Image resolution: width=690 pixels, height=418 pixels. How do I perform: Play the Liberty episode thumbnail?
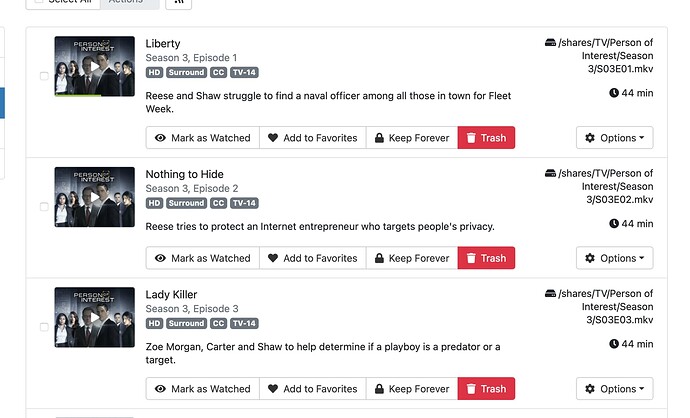tap(94, 66)
